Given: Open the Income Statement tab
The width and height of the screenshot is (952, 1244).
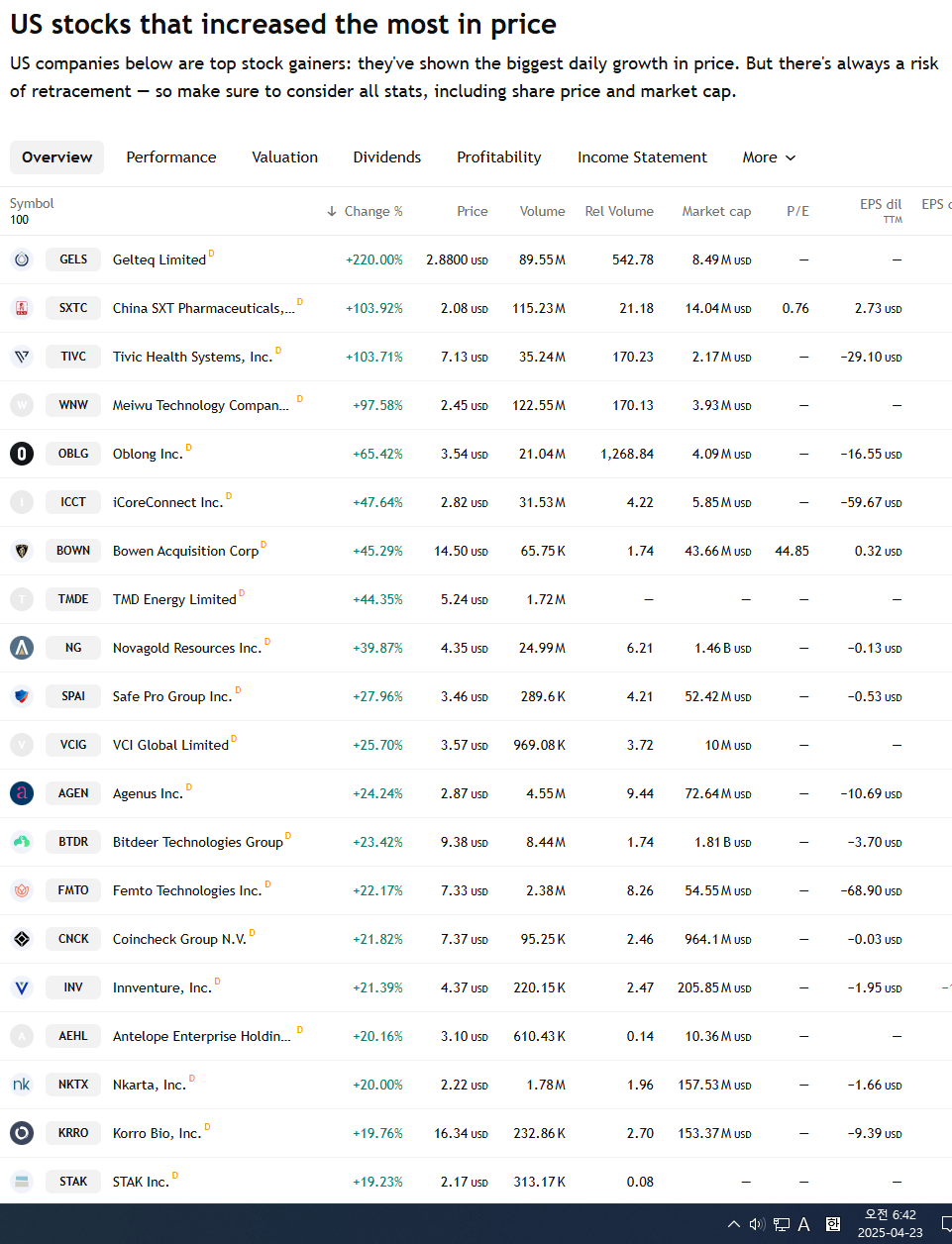Looking at the screenshot, I should tap(643, 157).
